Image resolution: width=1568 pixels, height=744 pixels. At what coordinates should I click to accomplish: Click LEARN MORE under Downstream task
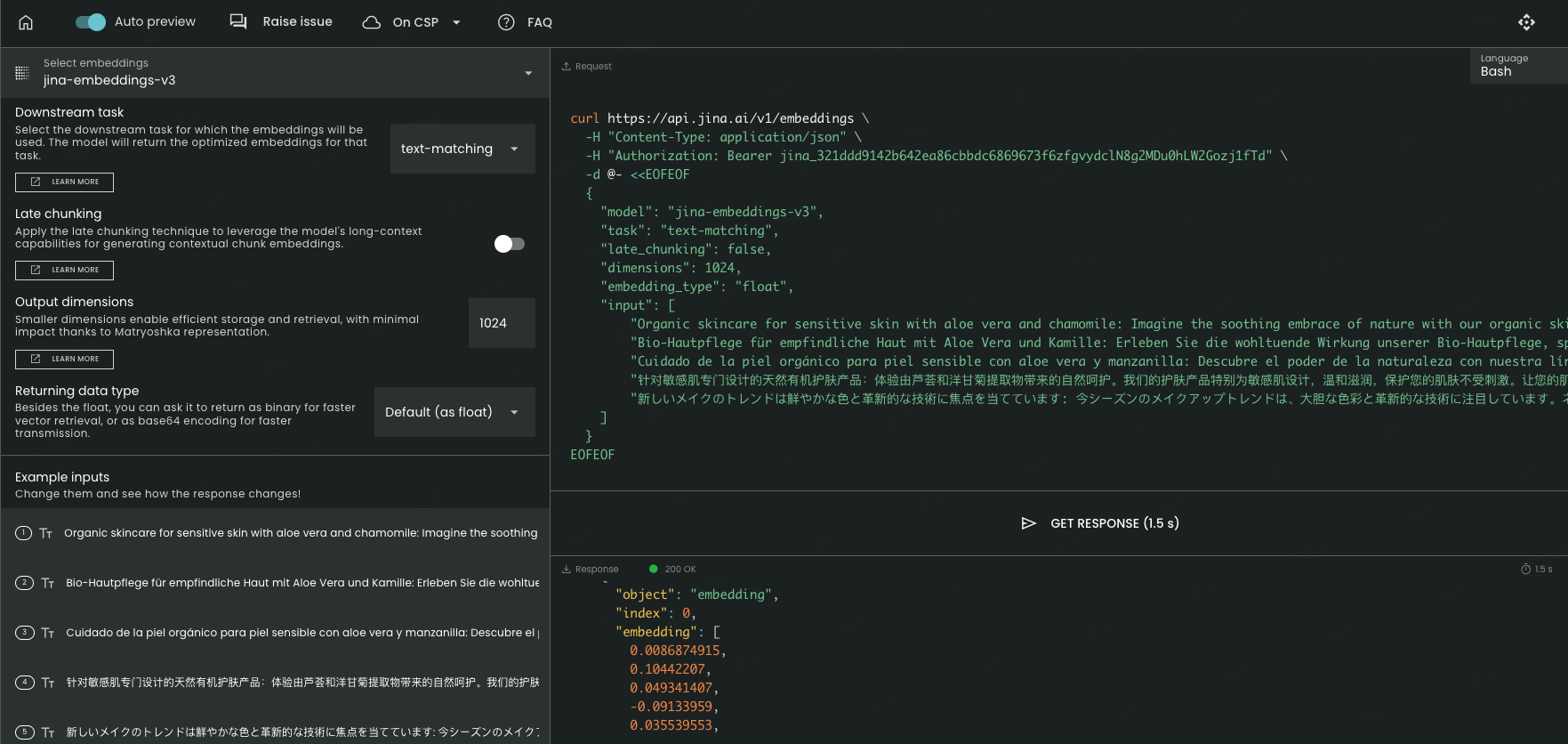[x=64, y=182]
